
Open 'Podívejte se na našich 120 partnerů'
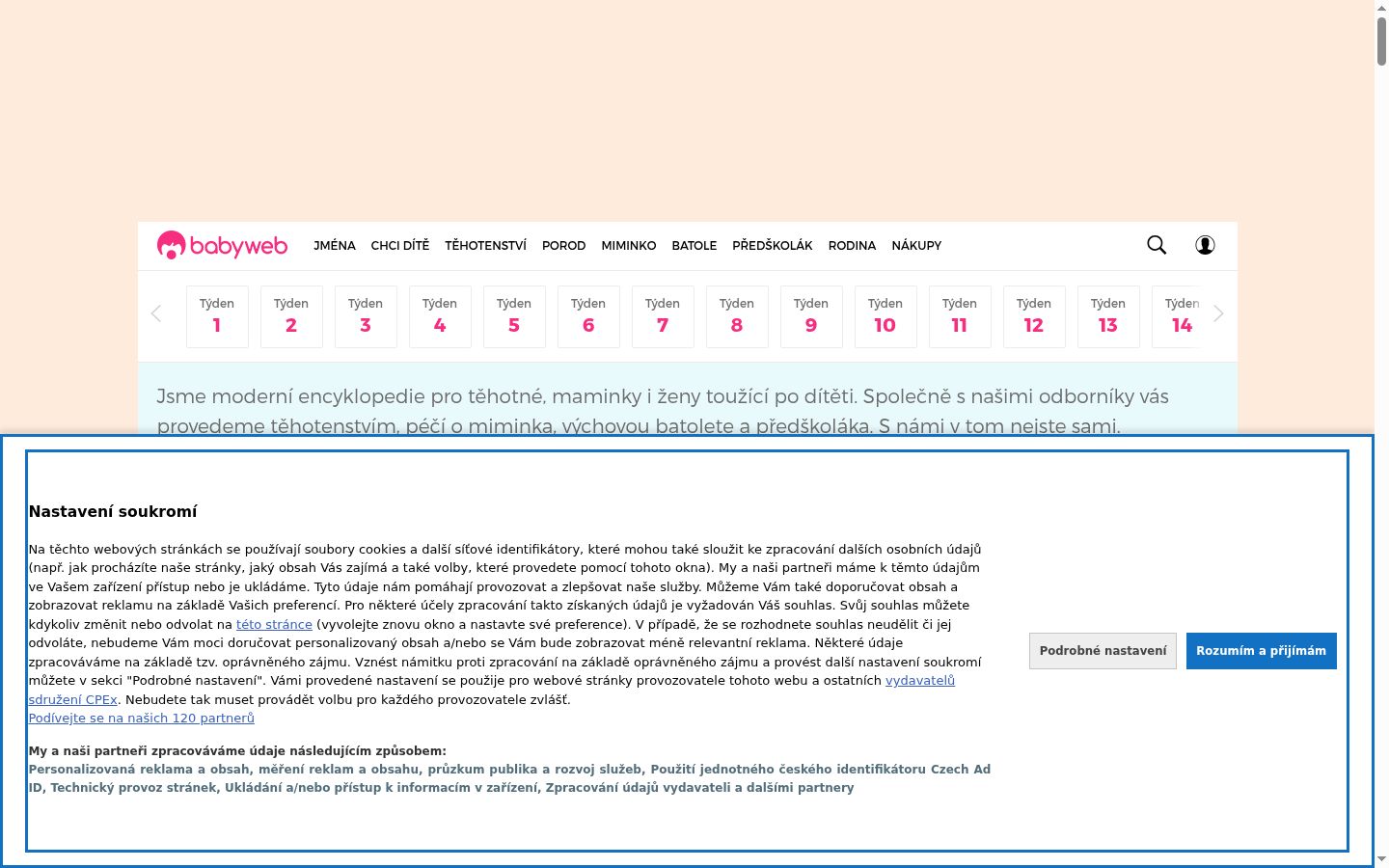point(142,719)
